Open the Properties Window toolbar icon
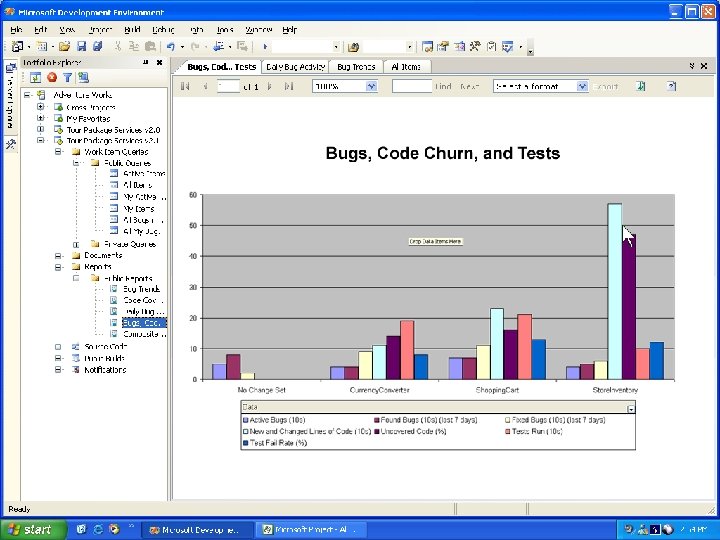Image resolution: width=720 pixels, height=540 pixels. tap(443, 46)
